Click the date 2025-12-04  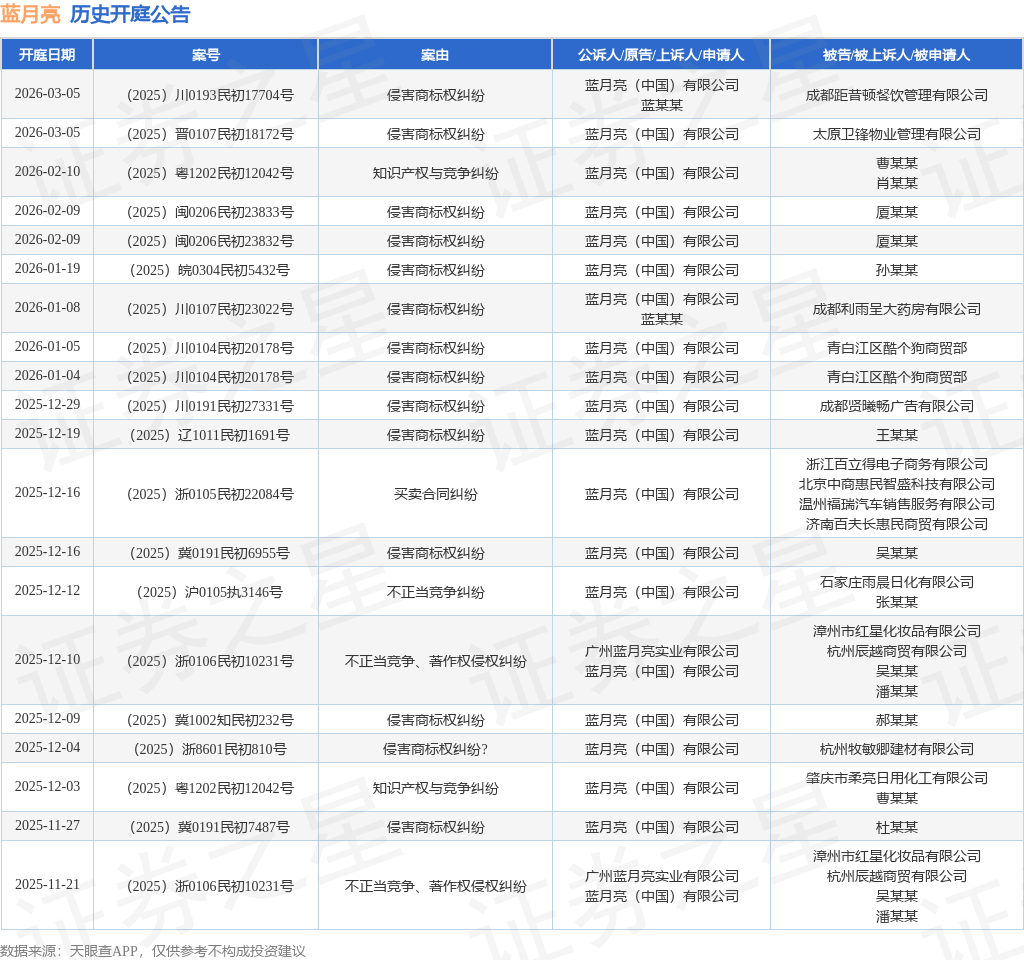point(47,747)
